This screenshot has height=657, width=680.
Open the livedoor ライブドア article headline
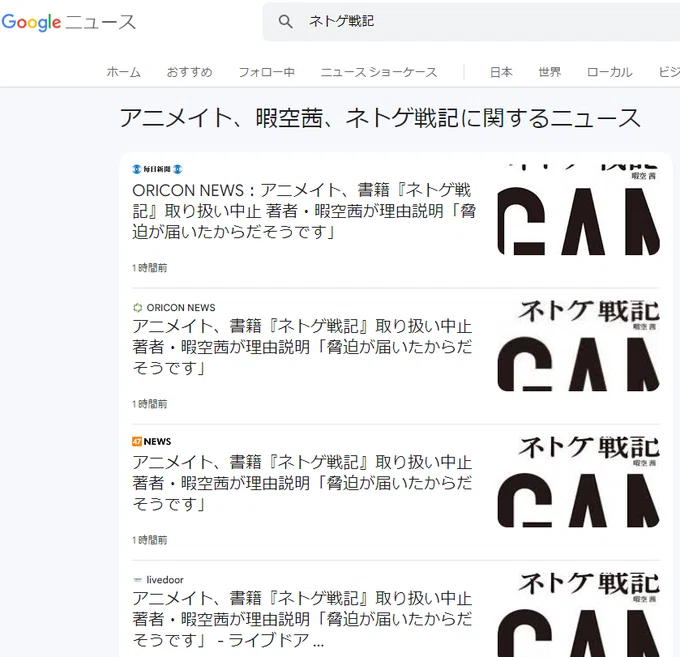302,619
